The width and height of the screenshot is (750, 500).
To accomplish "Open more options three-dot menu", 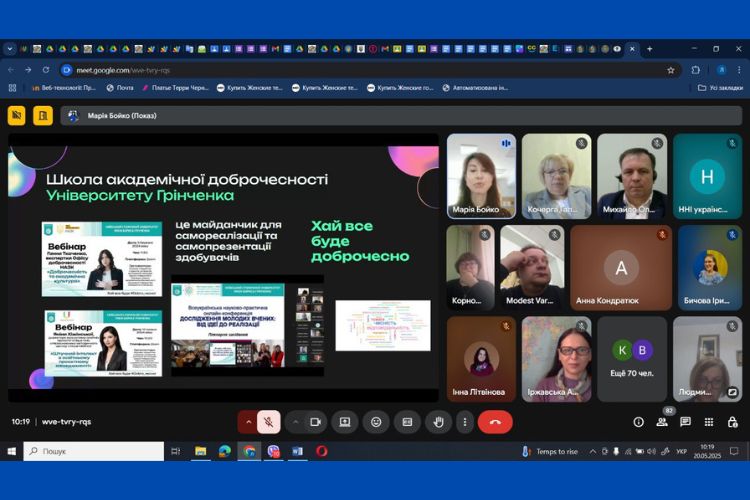I will (464, 422).
